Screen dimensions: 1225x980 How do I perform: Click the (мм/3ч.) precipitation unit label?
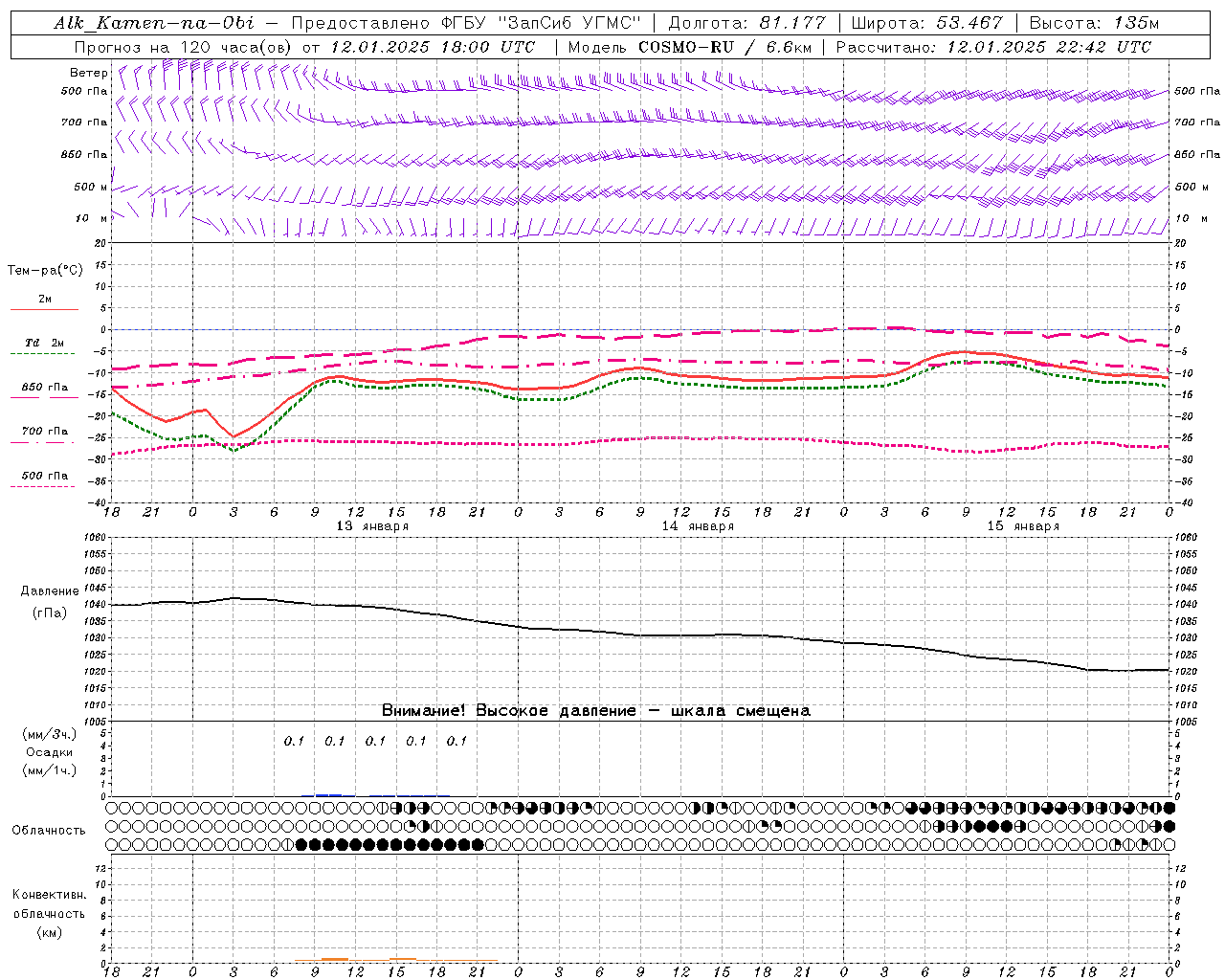coord(50,734)
